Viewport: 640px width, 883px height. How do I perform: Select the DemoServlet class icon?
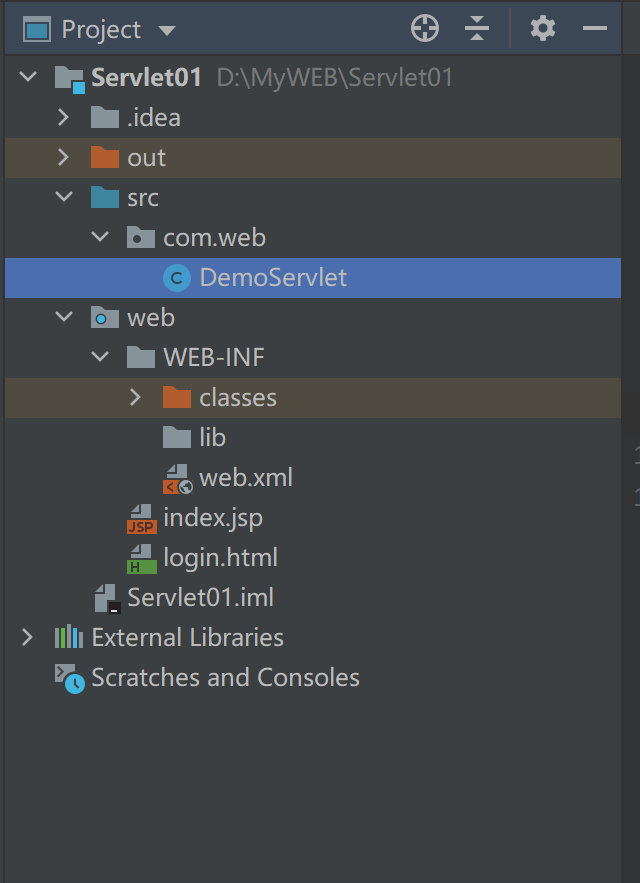point(176,278)
